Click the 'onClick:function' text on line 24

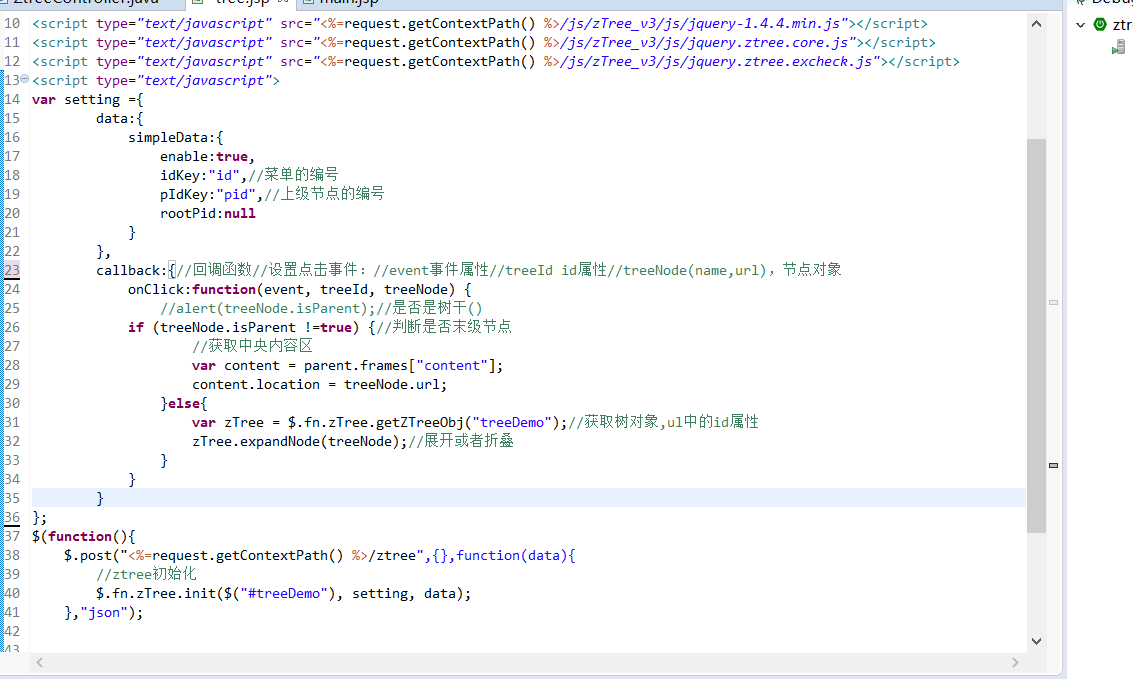tap(191, 290)
